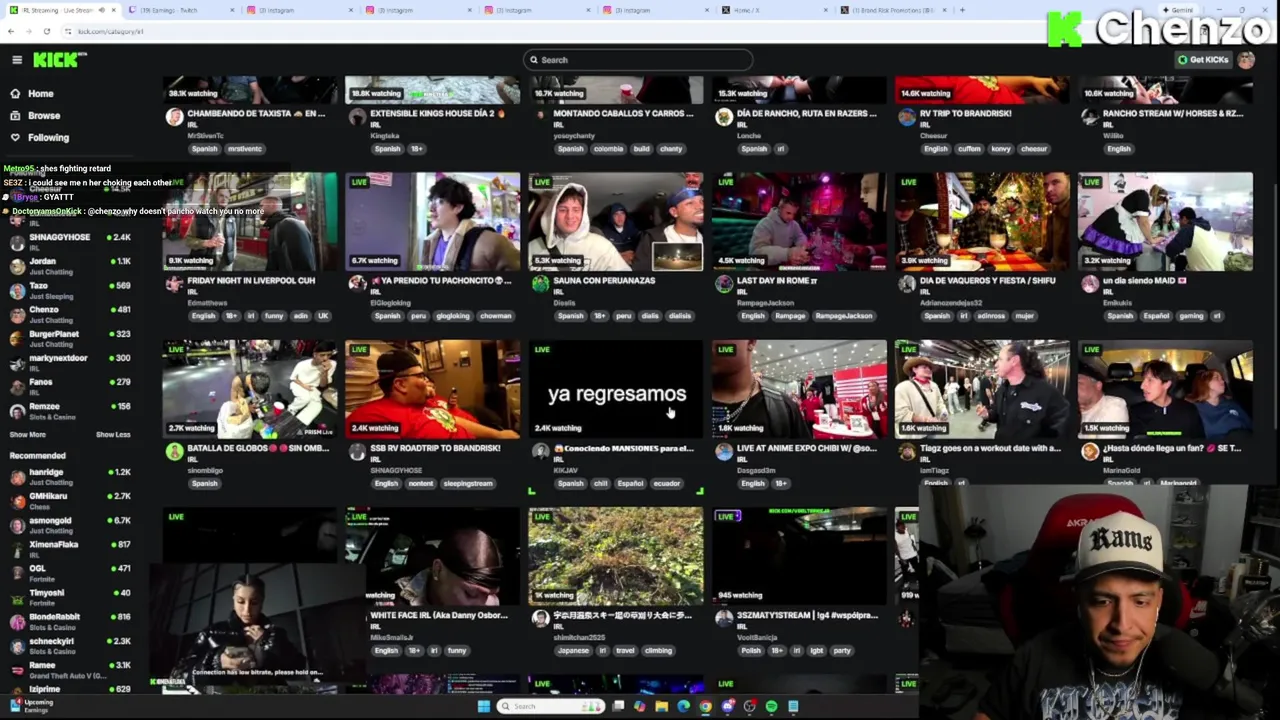Open 'ya regresamos' stream thumbnail
The width and height of the screenshot is (1280, 720).
pos(616,389)
